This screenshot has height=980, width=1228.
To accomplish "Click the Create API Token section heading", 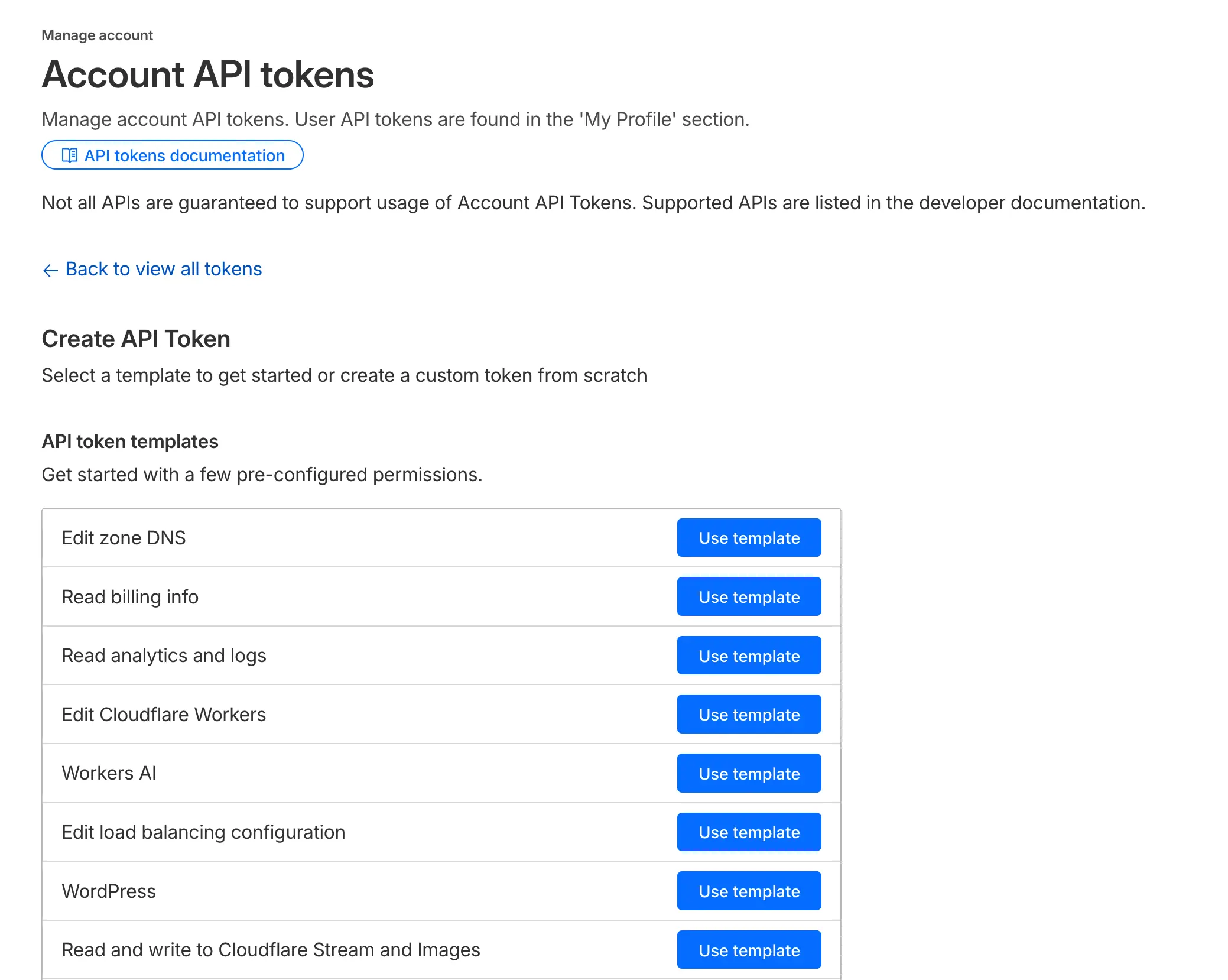I will point(135,338).
